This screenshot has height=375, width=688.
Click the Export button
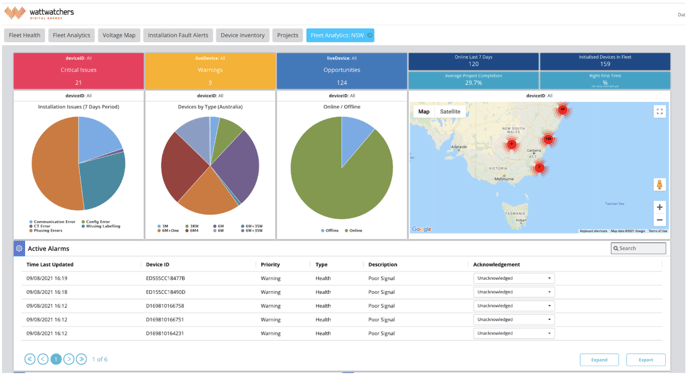(645, 360)
